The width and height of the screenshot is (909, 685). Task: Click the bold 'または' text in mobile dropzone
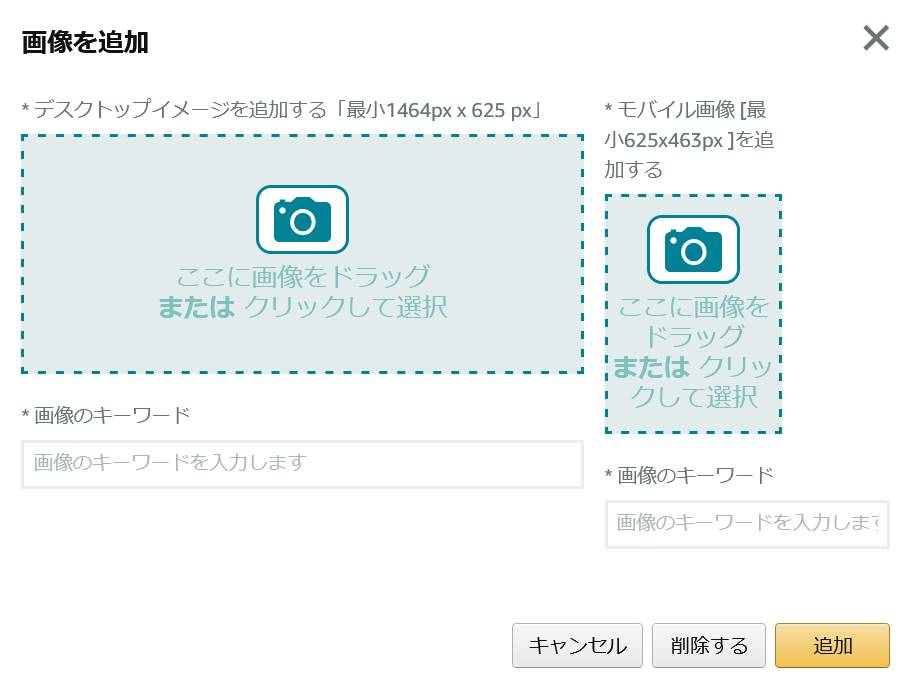tap(650, 367)
